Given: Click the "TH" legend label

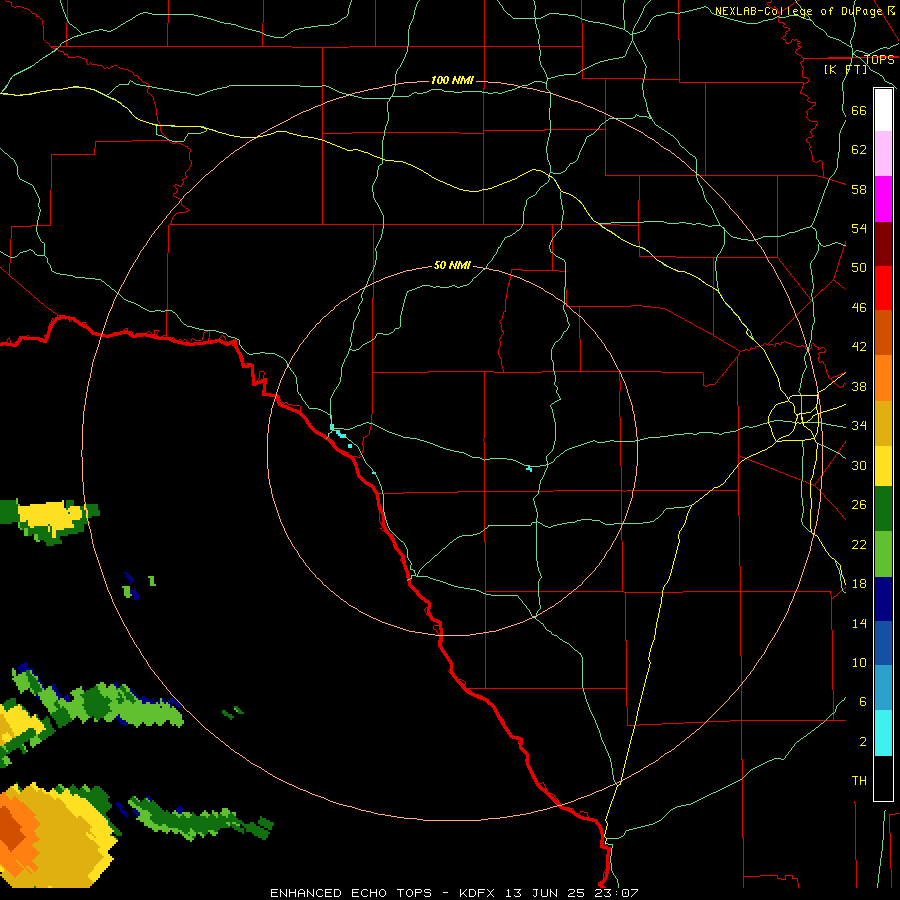Looking at the screenshot, I should point(859,780).
